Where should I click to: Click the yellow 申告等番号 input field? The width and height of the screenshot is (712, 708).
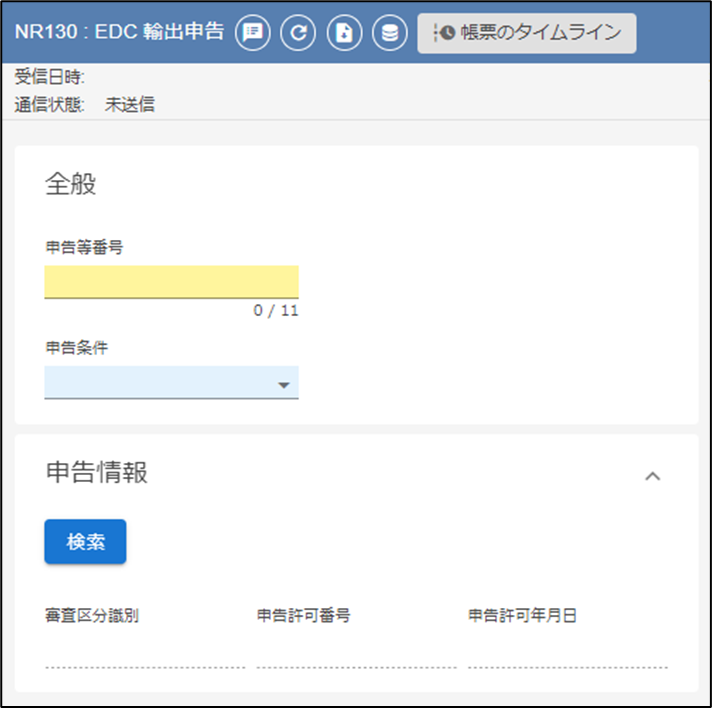[x=171, y=281]
